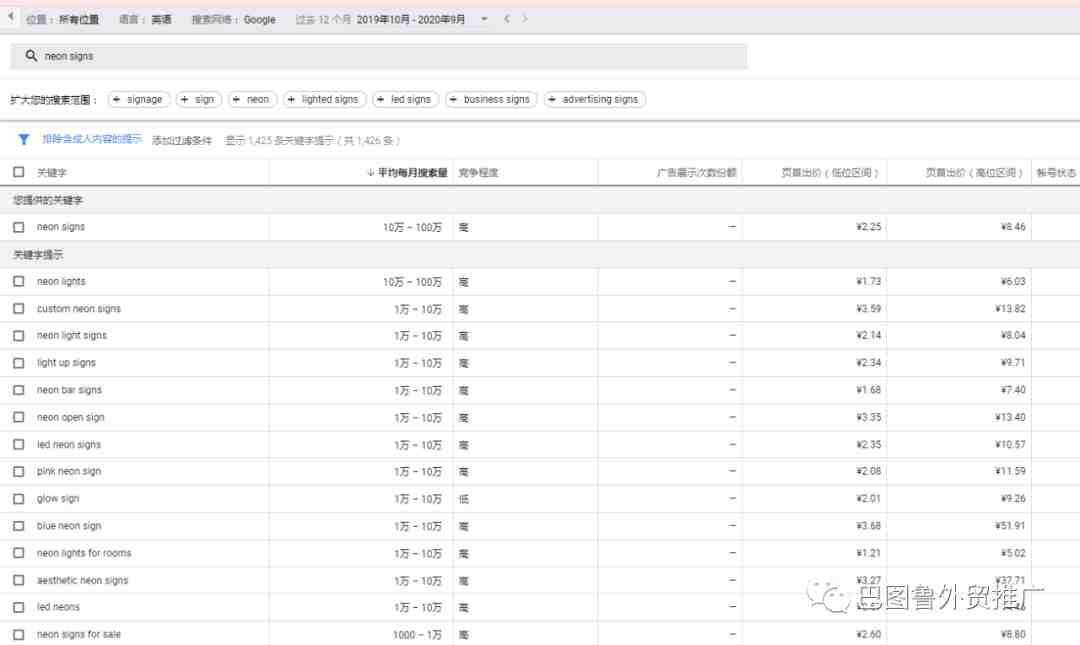Click the exclude adult content filter link

(92, 139)
